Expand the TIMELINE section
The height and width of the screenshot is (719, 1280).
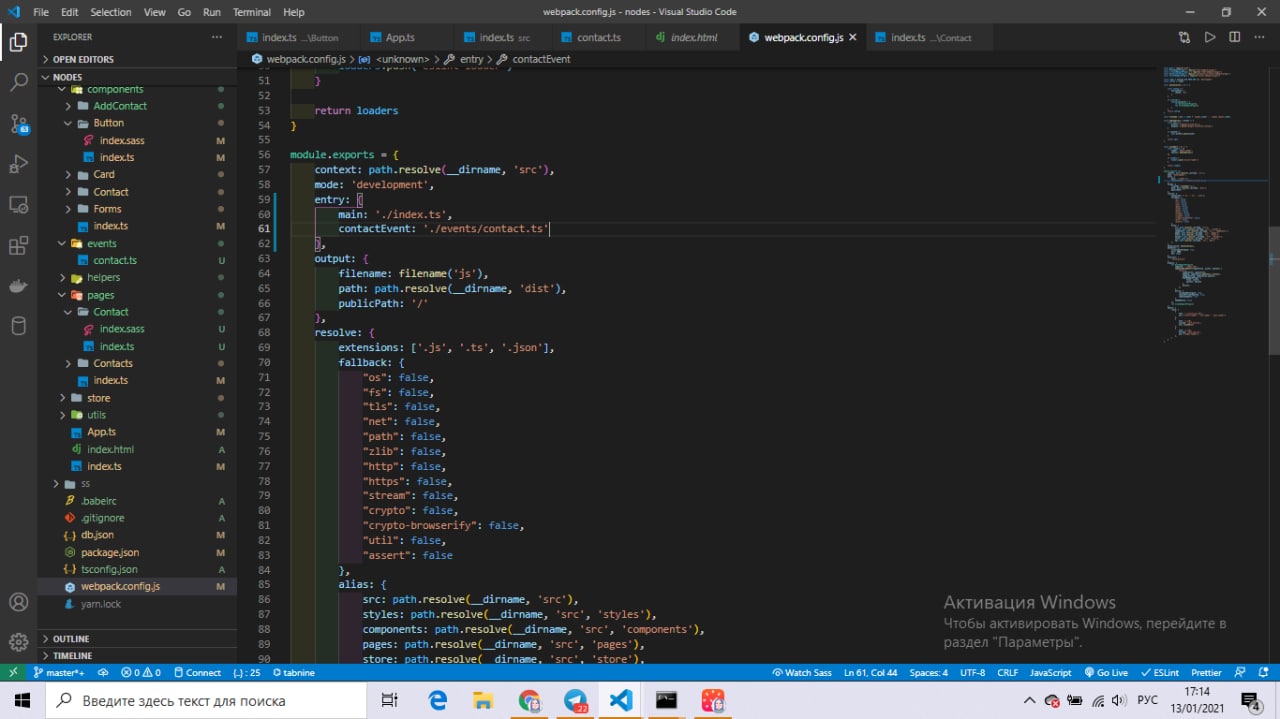pos(72,656)
